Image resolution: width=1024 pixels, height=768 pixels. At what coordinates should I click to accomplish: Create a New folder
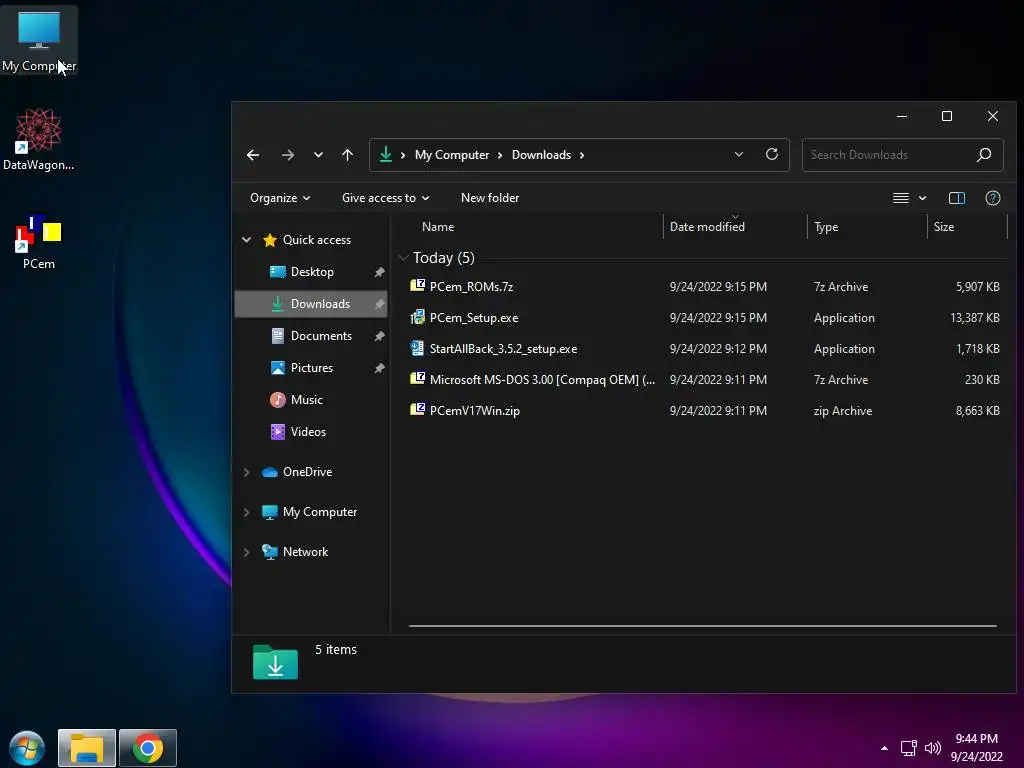click(x=490, y=198)
